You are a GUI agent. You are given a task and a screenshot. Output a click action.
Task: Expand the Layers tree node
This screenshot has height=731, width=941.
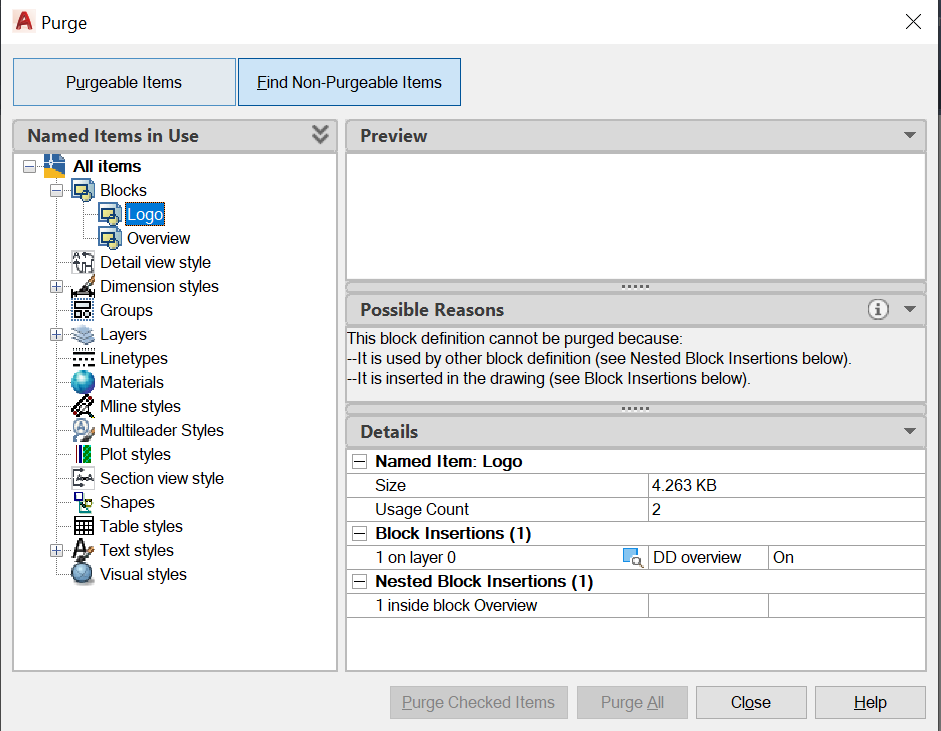(x=56, y=335)
